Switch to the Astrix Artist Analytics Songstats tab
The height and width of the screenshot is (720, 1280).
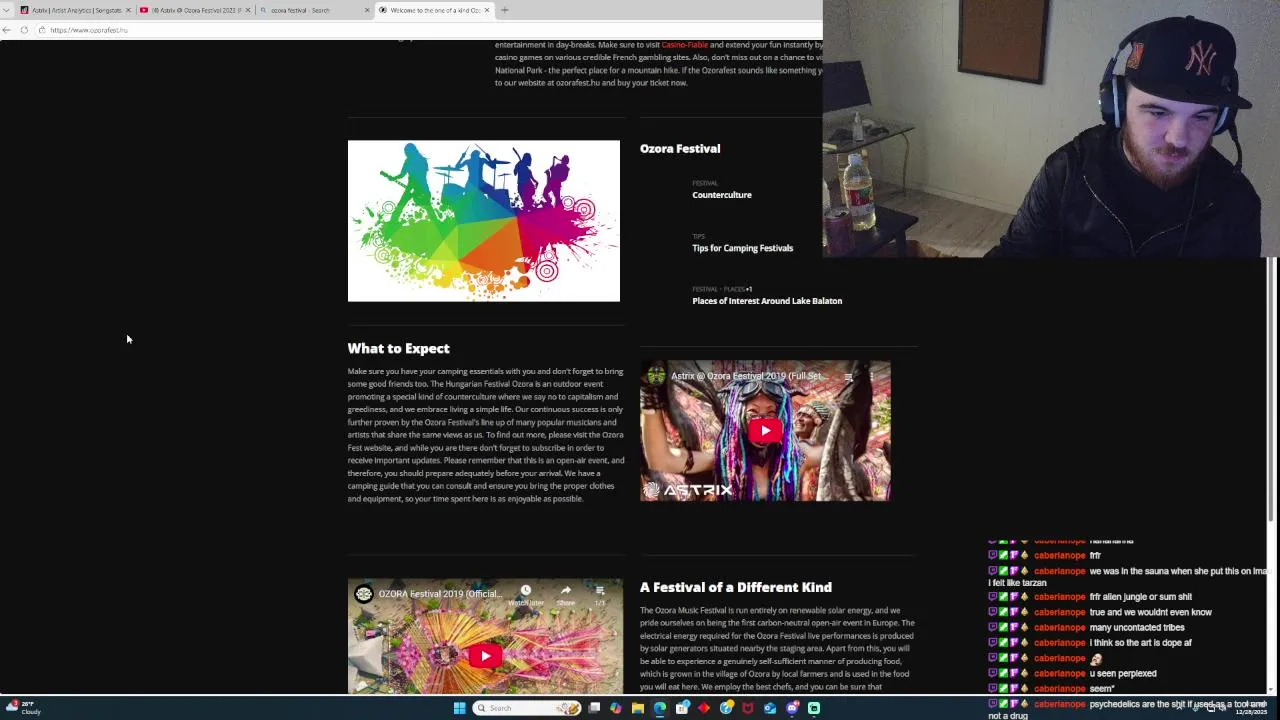[76, 10]
